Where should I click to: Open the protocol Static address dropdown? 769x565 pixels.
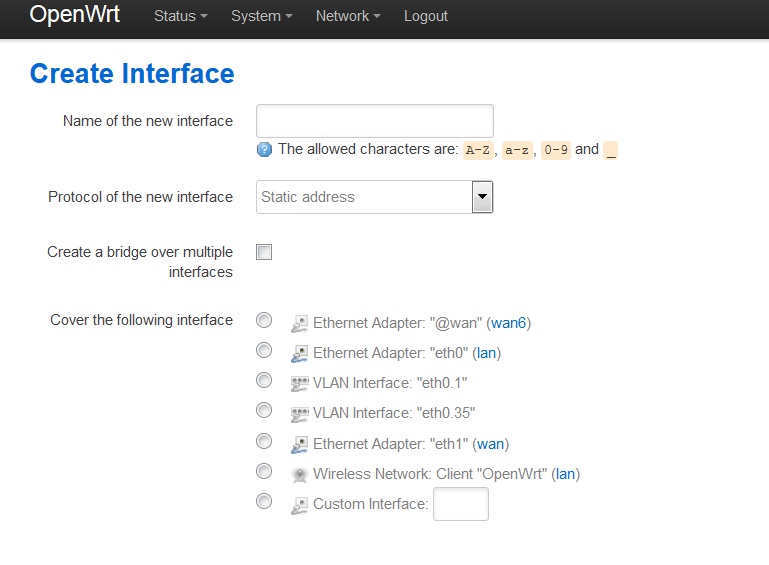point(375,197)
